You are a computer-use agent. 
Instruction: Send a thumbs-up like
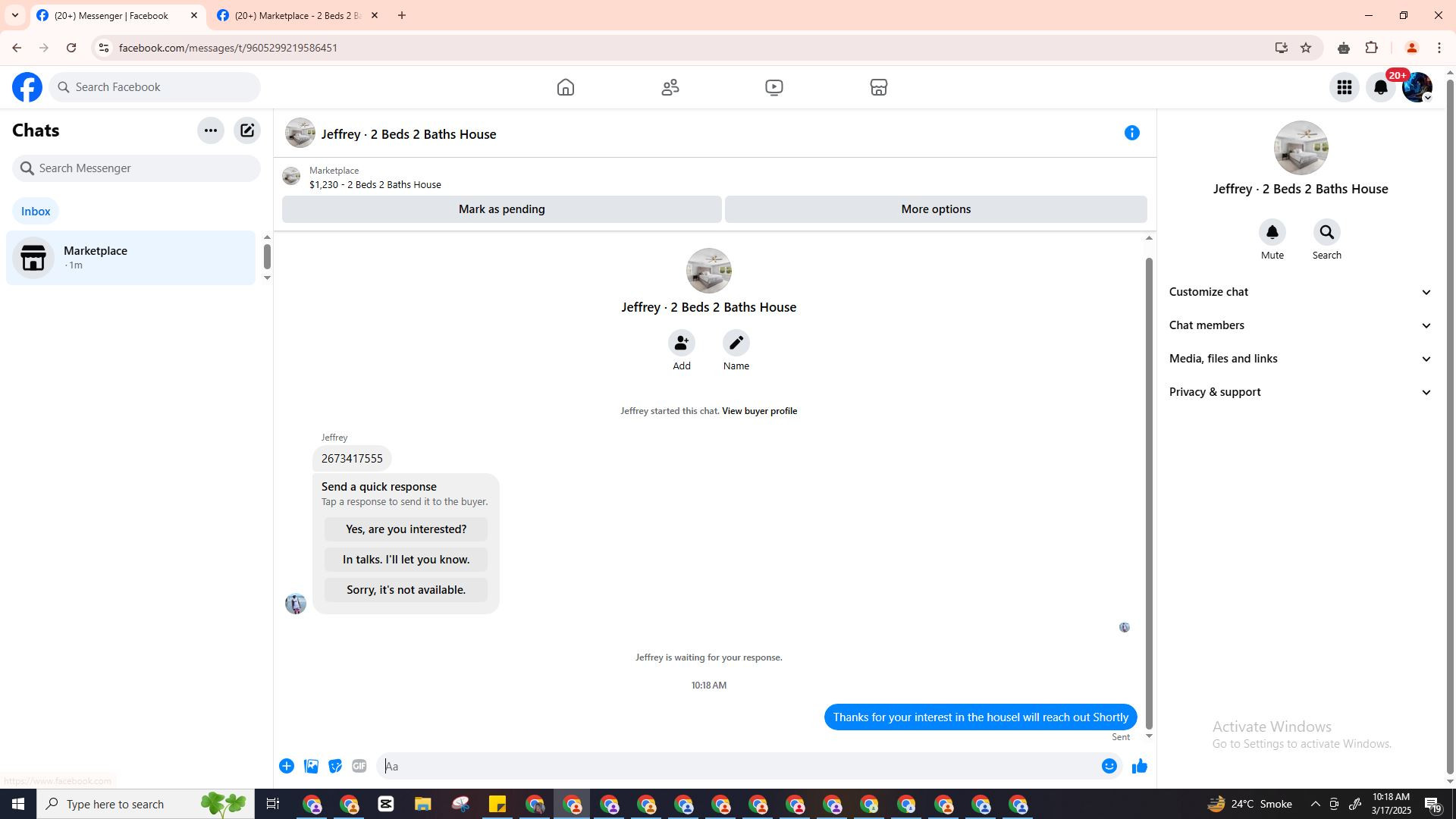1139,766
